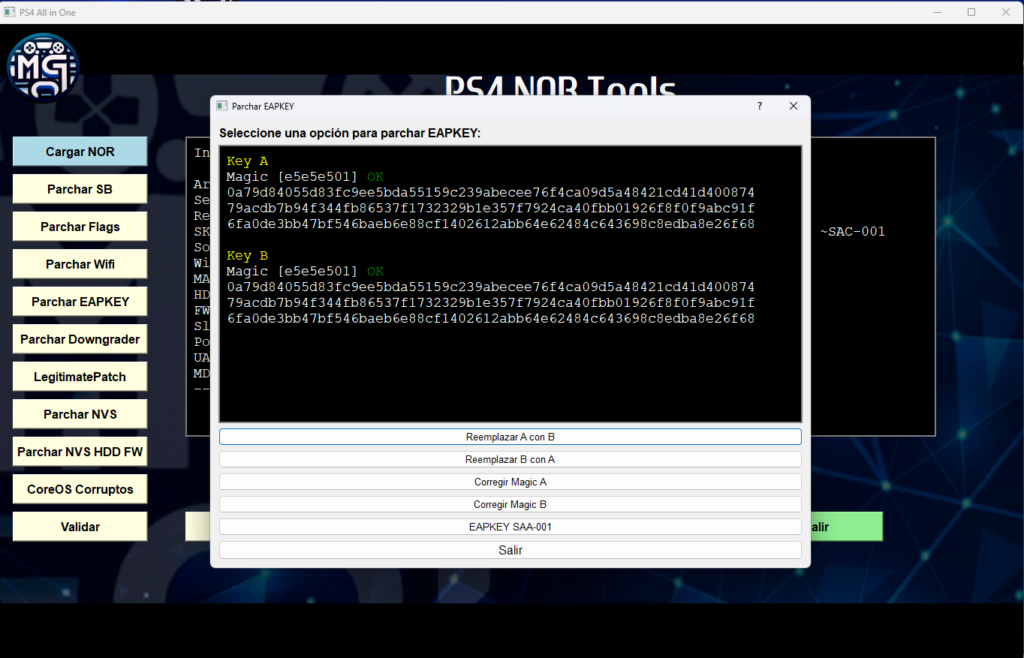The image size is (1024, 658).
Task: Click the dialog help question mark button
Action: (x=759, y=106)
